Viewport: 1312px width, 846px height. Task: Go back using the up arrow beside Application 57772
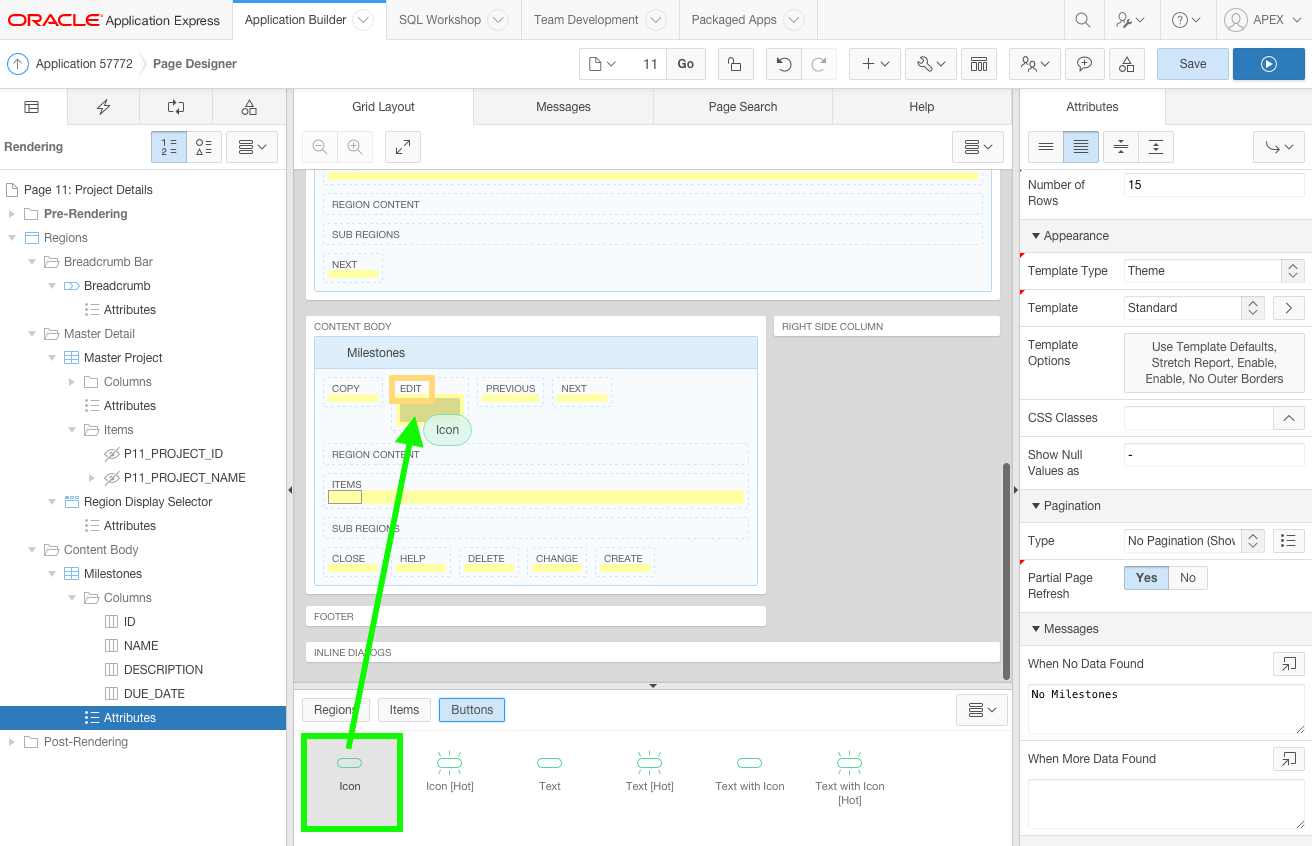pos(18,64)
